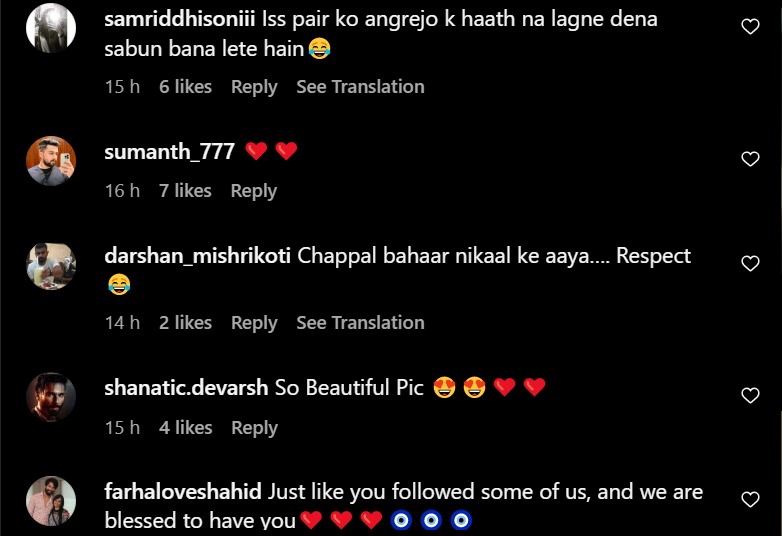
Task: Heart farhaloveshahid's comment
Action: pos(750,499)
